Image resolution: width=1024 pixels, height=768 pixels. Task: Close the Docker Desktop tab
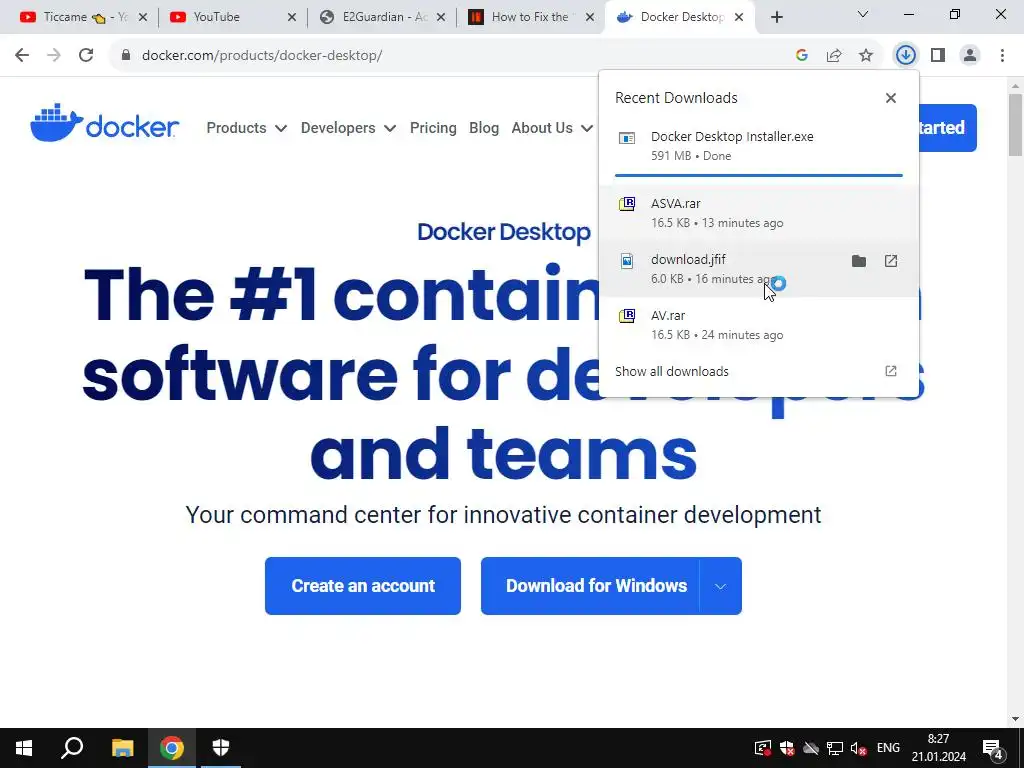pyautogui.click(x=739, y=17)
